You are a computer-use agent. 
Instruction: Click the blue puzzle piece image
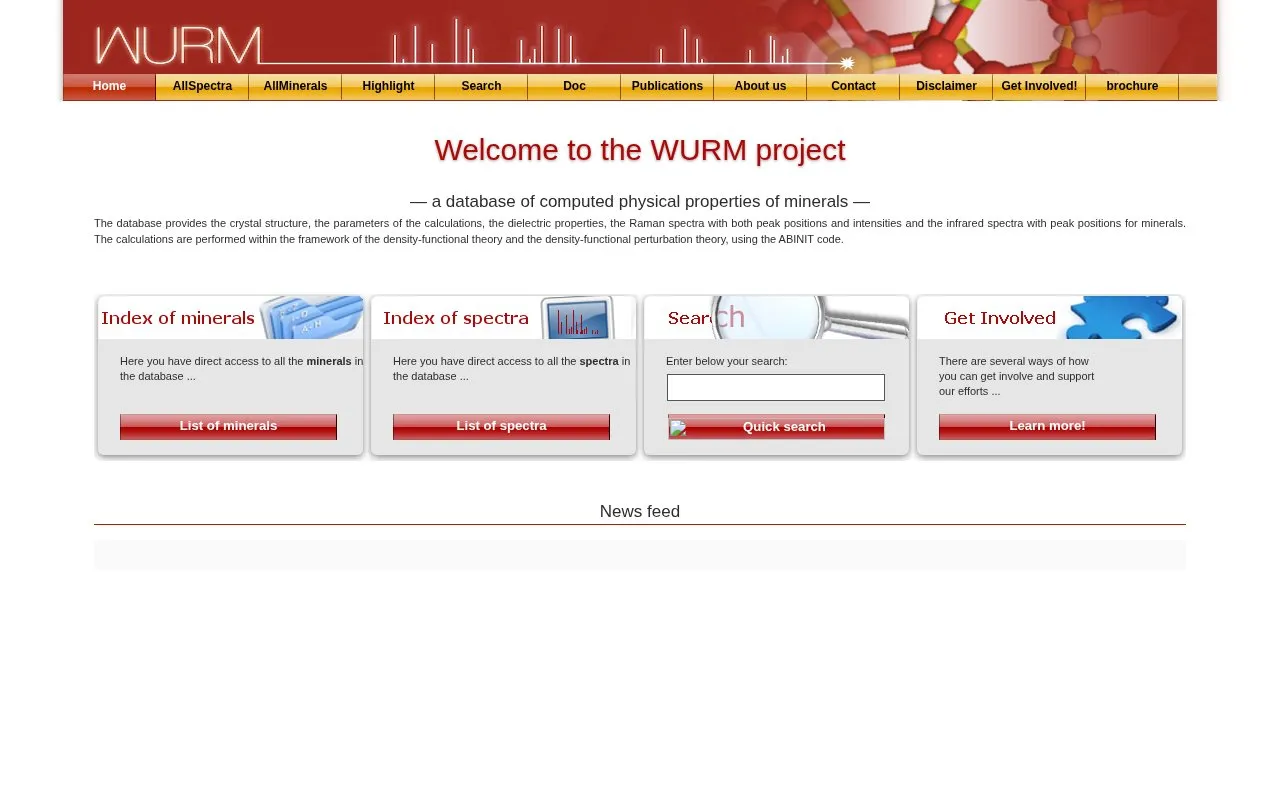(1120, 317)
